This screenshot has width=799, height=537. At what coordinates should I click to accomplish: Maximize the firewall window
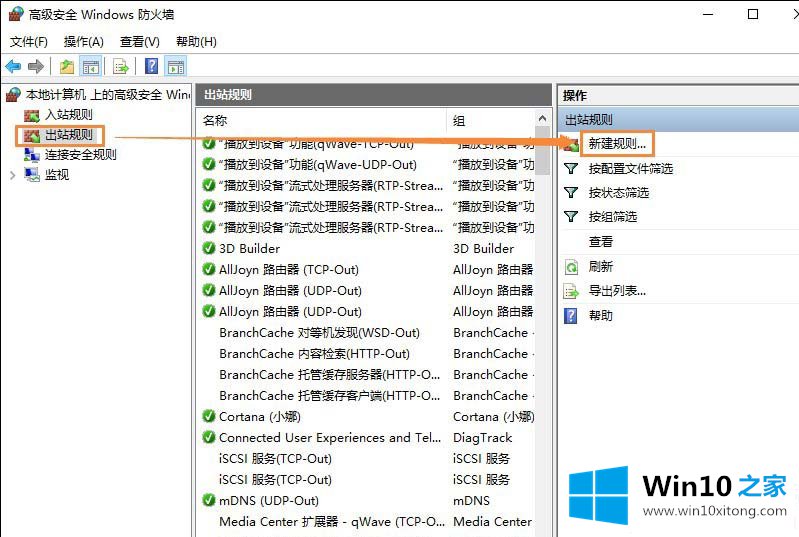coord(753,14)
